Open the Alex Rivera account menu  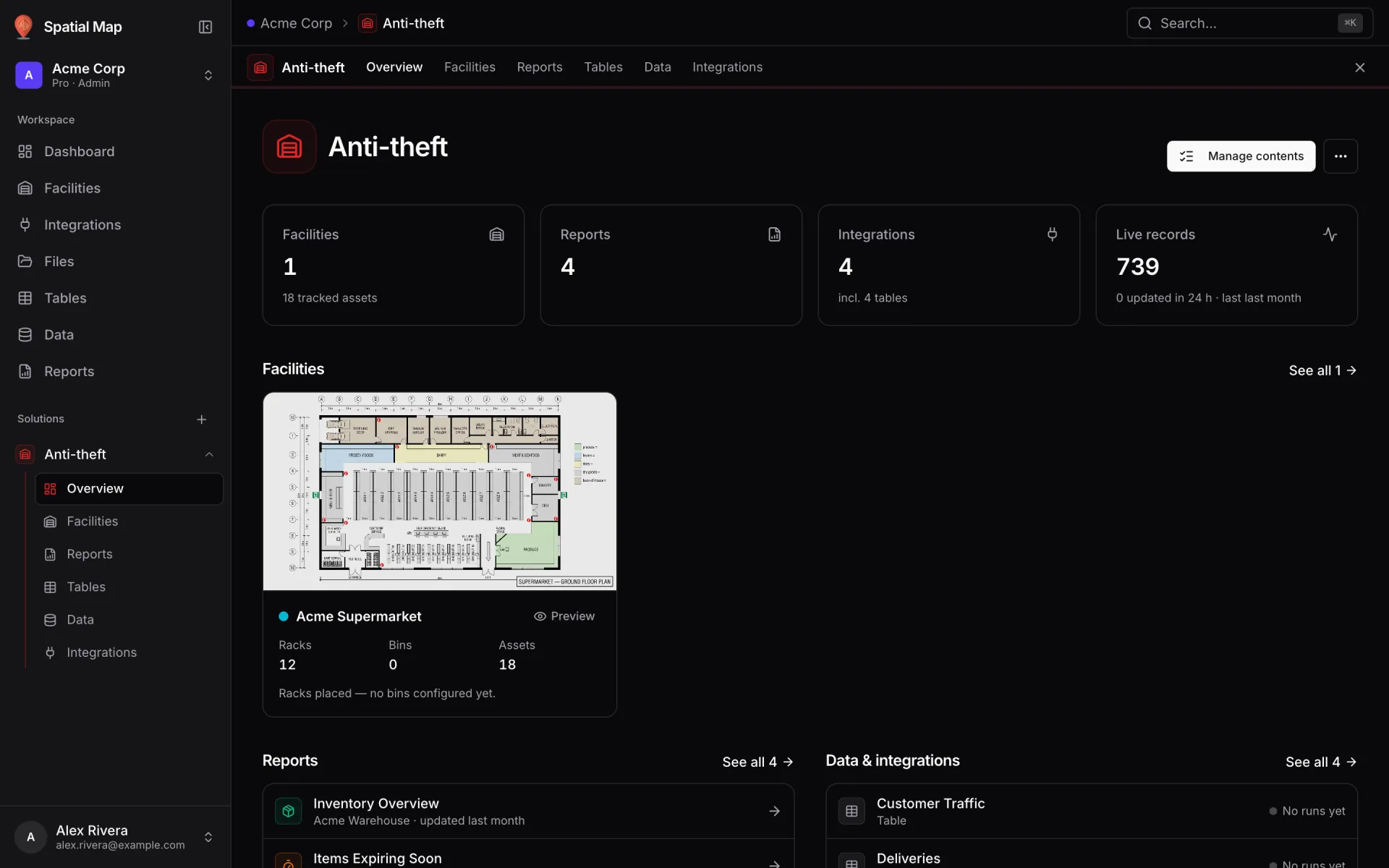coord(116,837)
